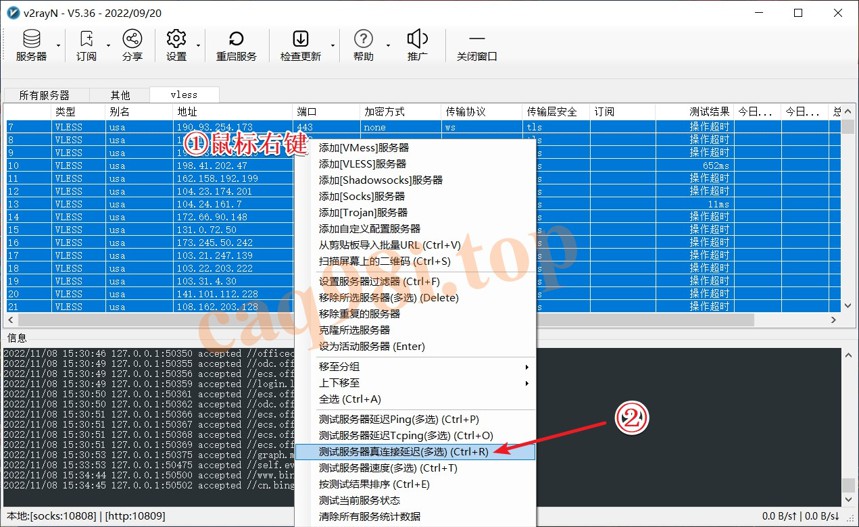Click the server list horizontal scrollbar right arrow

(834, 320)
